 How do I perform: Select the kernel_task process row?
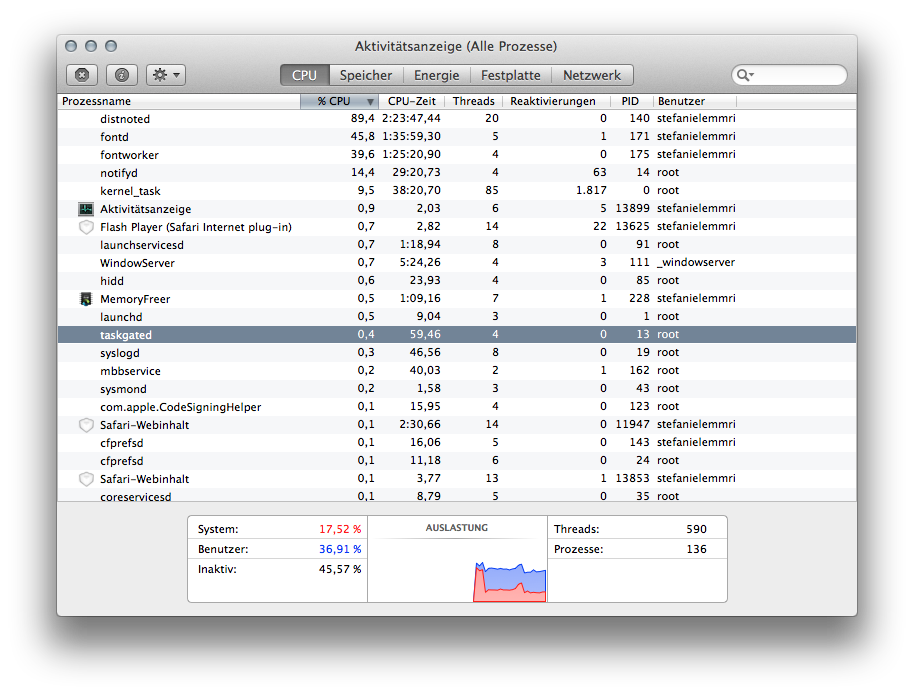pyautogui.click(x=457, y=191)
